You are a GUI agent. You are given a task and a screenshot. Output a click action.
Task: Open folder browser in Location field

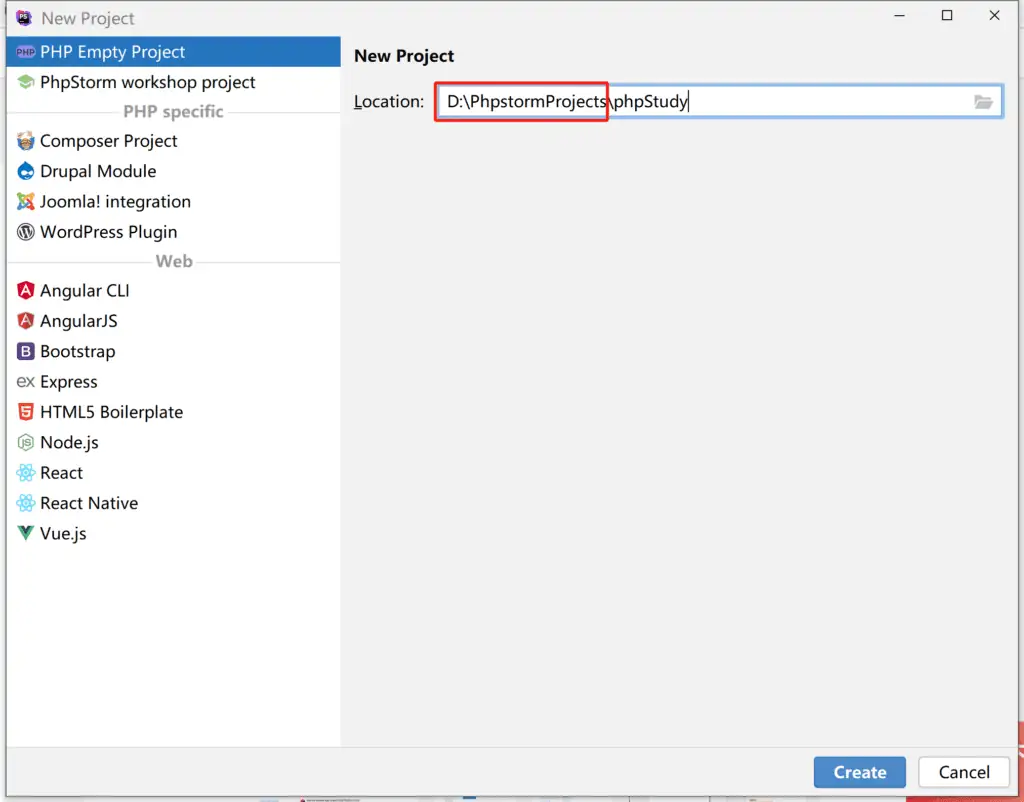[x=983, y=101]
